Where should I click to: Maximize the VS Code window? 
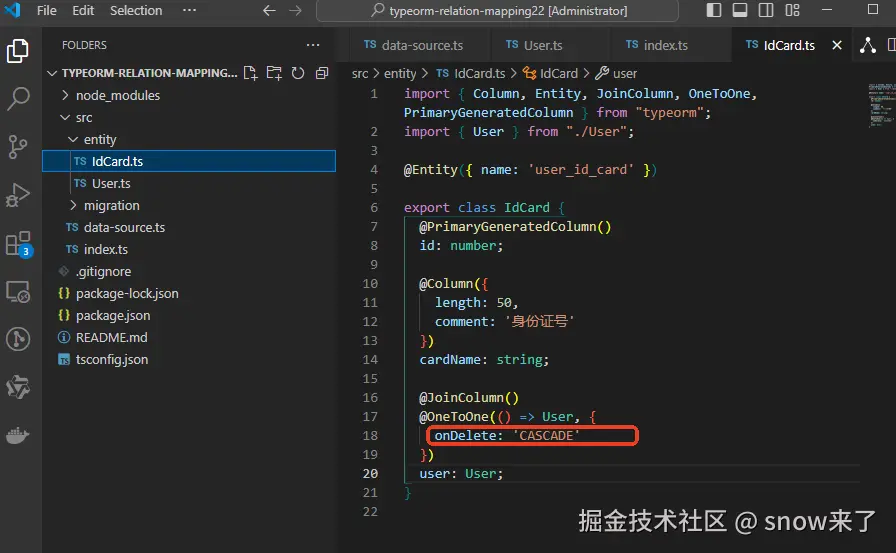pos(873,10)
